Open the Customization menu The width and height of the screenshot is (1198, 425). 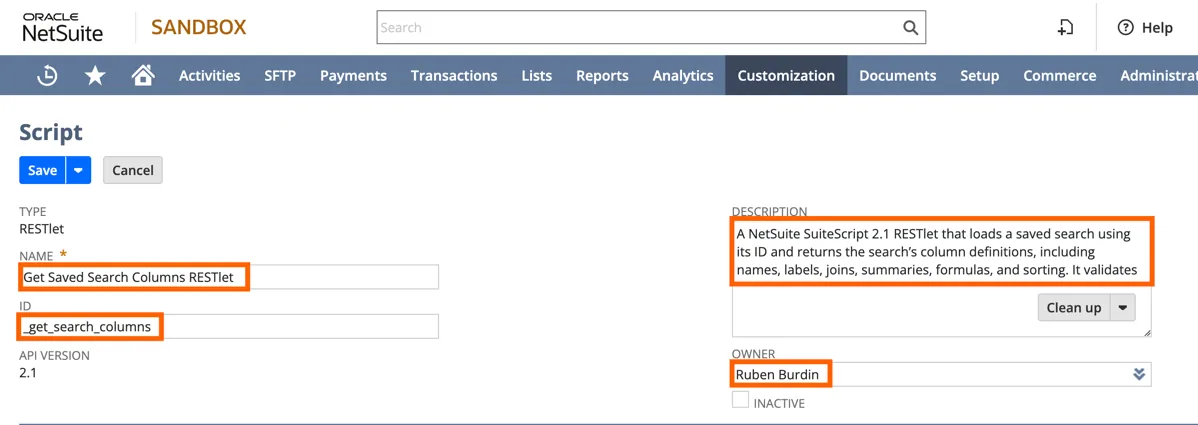point(786,76)
